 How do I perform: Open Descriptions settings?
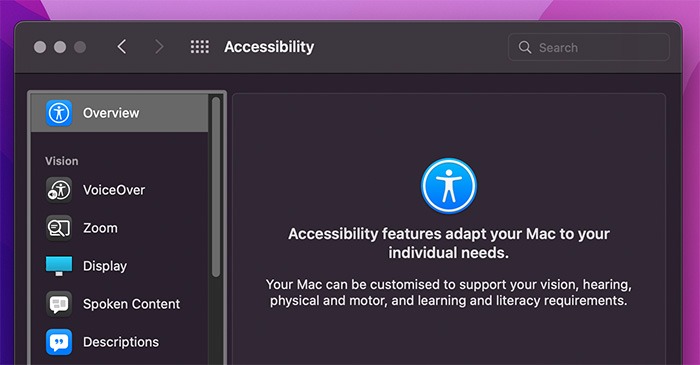(120, 342)
